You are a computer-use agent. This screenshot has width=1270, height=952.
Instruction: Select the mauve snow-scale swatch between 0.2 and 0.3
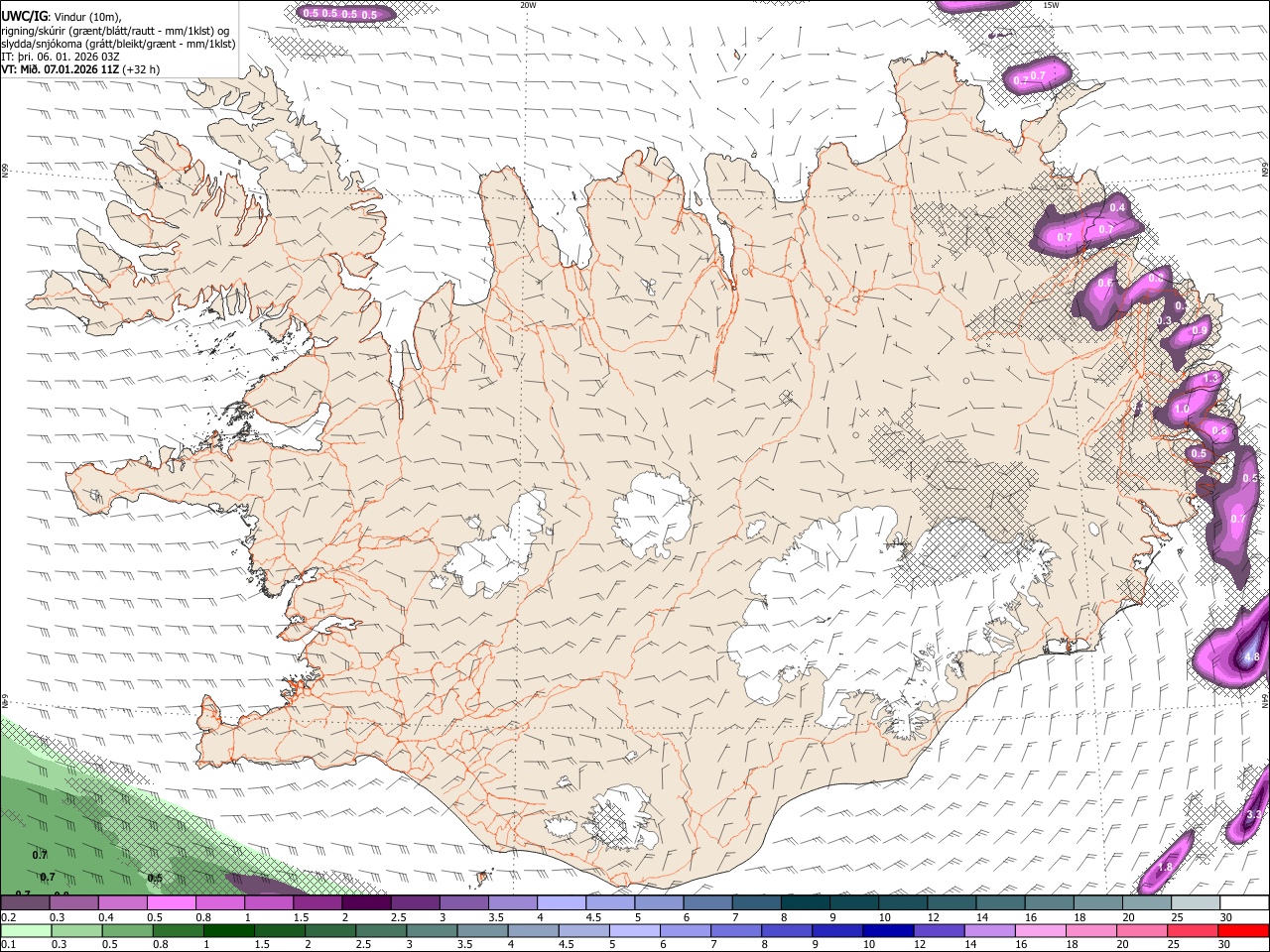click(x=24, y=904)
